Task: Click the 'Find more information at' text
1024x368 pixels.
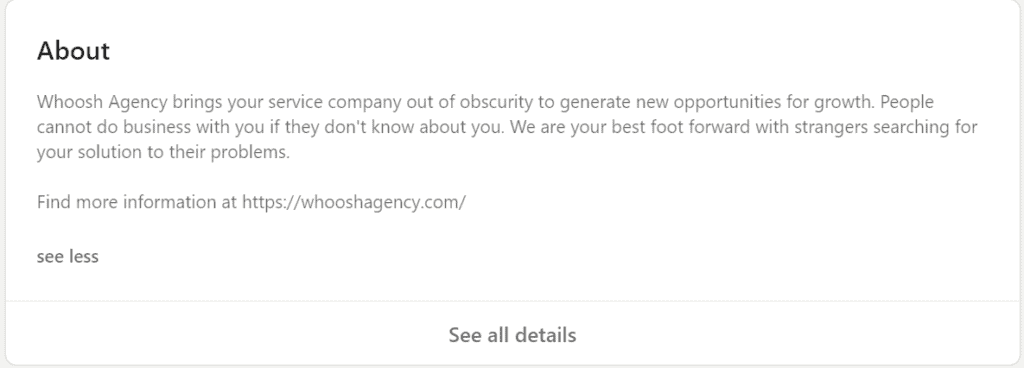Action: (137, 202)
